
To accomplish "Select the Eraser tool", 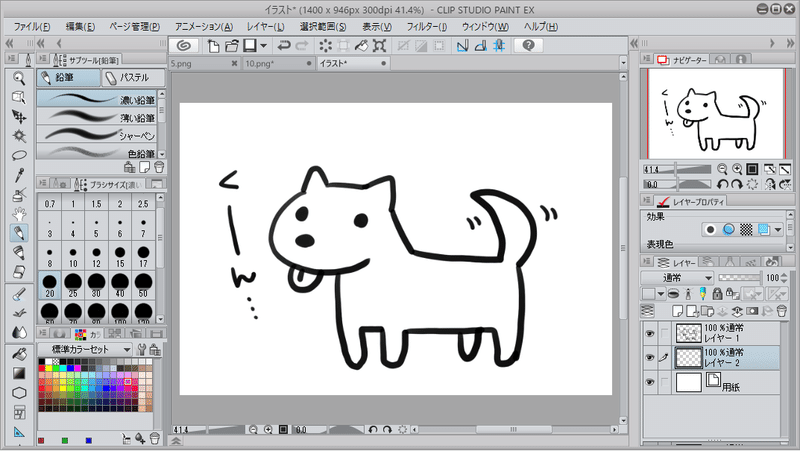I will tap(19, 272).
